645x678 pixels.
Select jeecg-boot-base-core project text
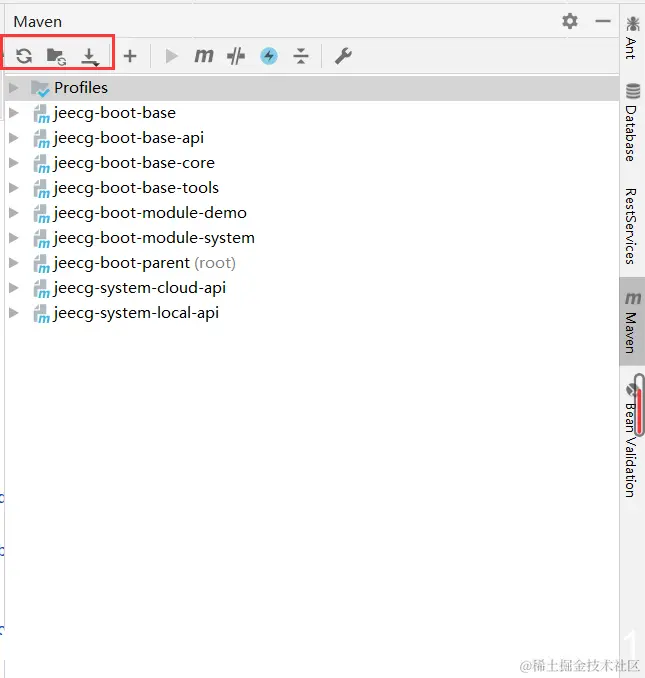134,163
